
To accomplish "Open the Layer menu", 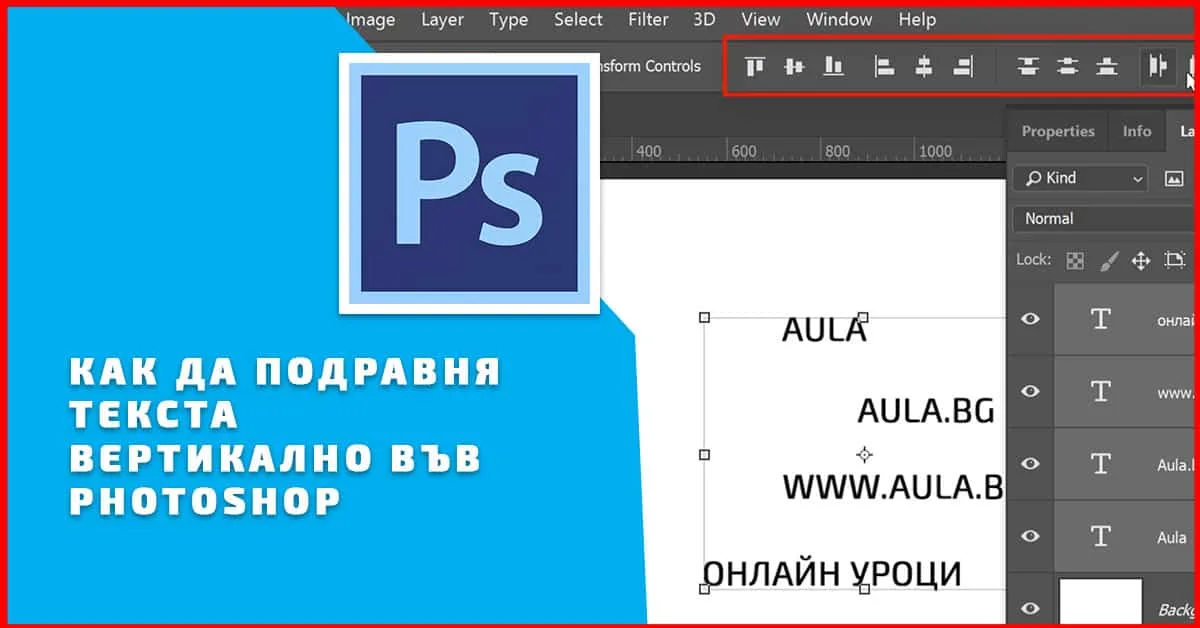I will (442, 19).
